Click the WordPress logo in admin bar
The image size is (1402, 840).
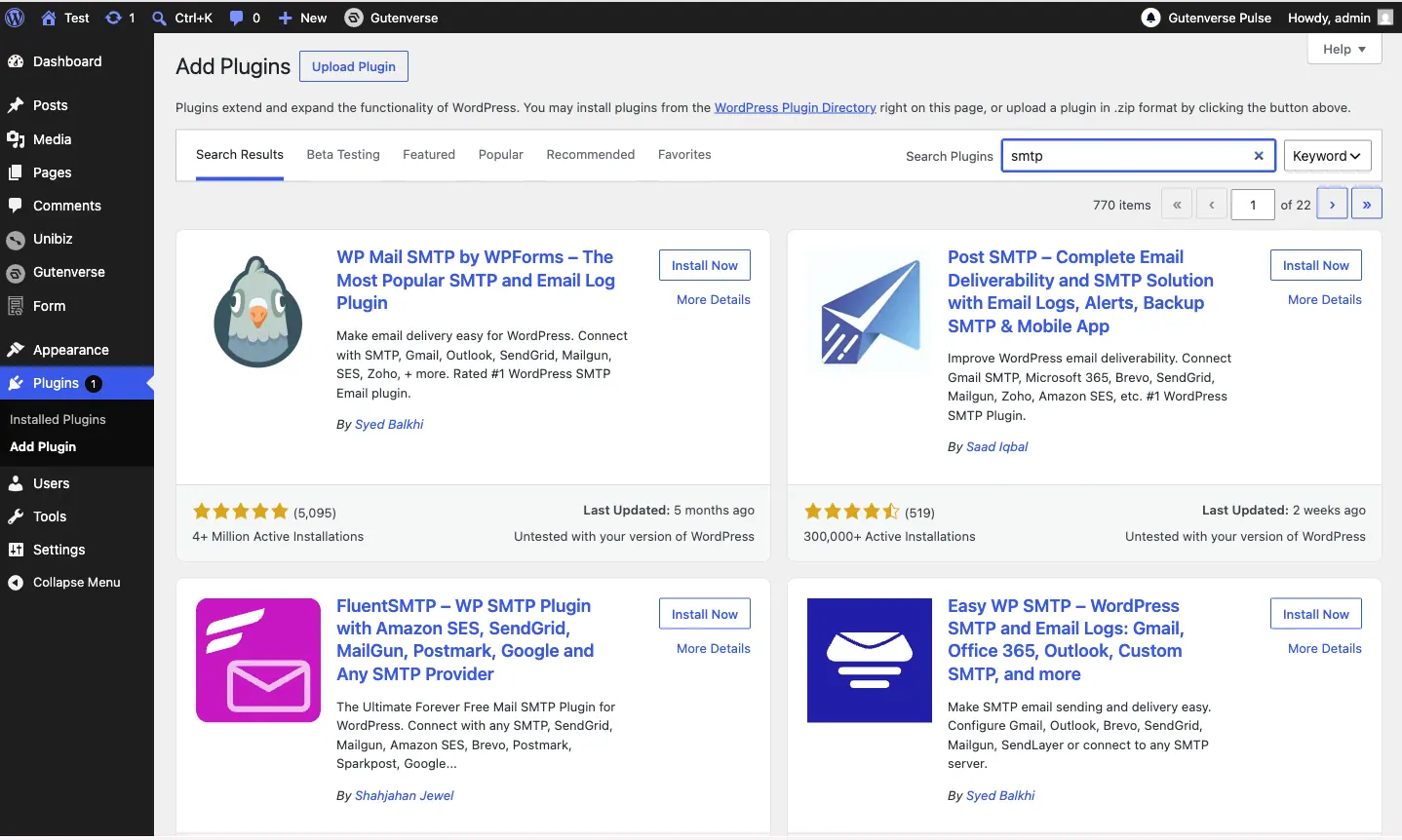16,18
